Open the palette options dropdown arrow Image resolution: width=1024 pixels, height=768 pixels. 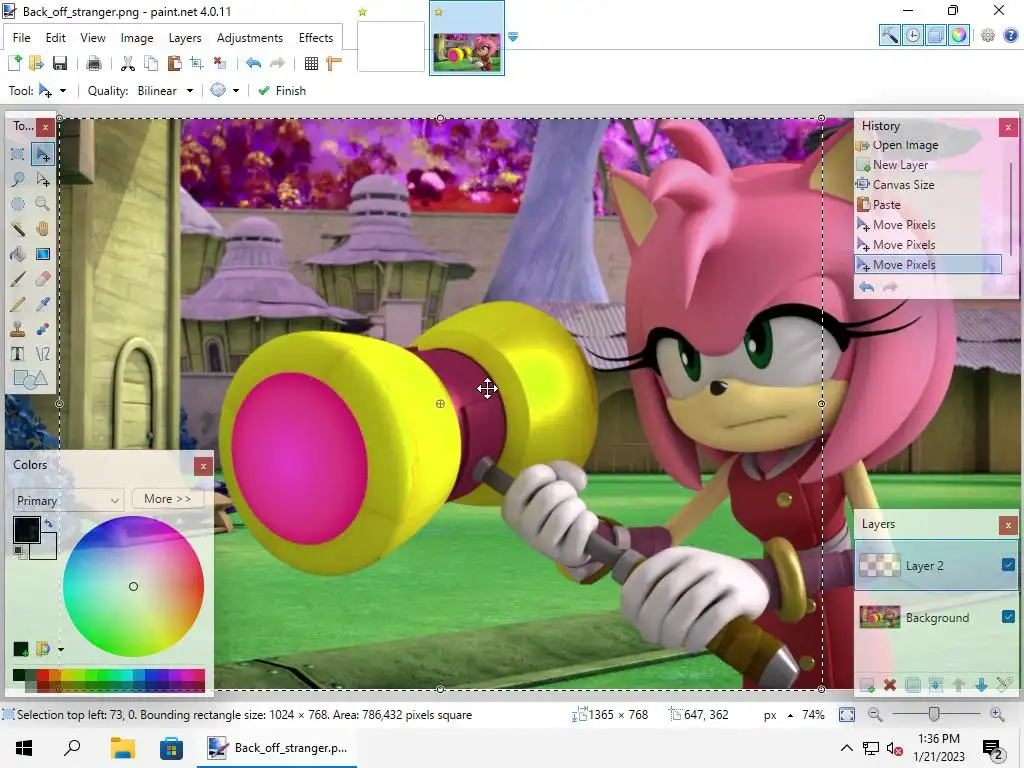pos(61,650)
